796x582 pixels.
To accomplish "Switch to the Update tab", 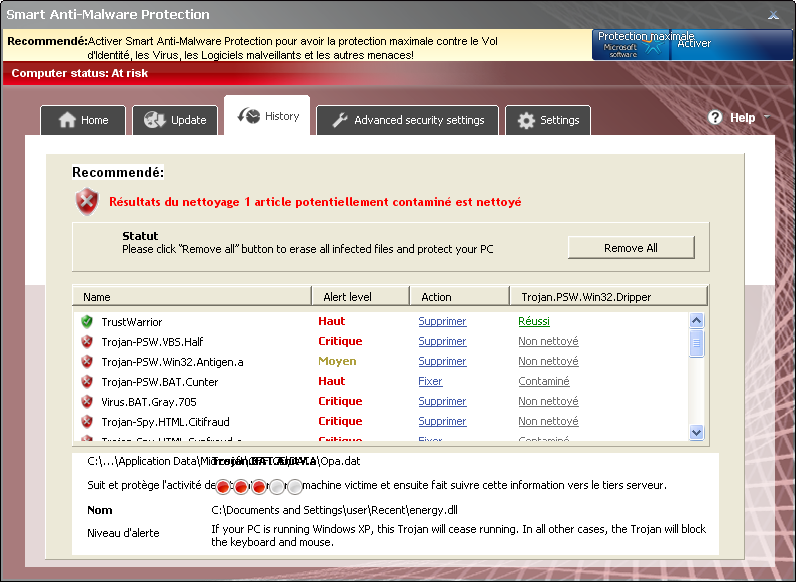I will [175, 120].
